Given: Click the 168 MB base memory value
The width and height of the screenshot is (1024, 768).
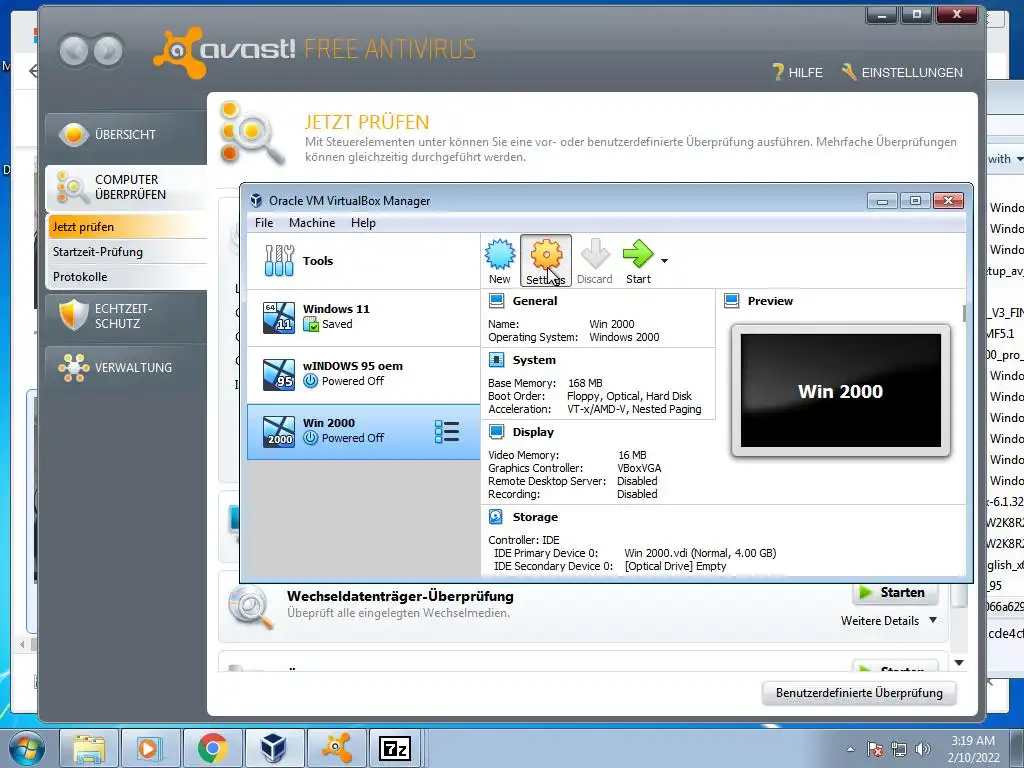Looking at the screenshot, I should click(585, 383).
